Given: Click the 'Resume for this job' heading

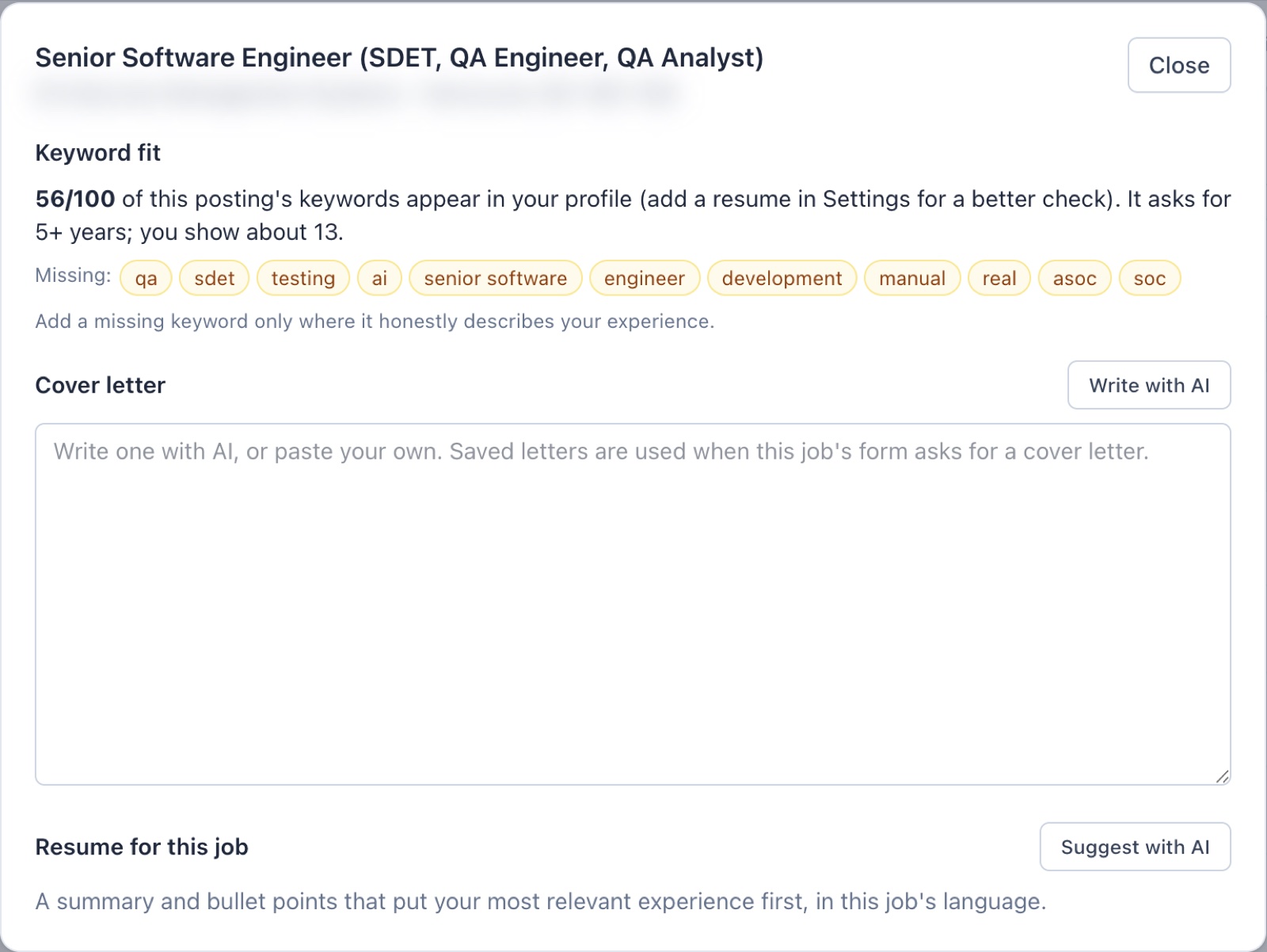Looking at the screenshot, I should click(142, 847).
